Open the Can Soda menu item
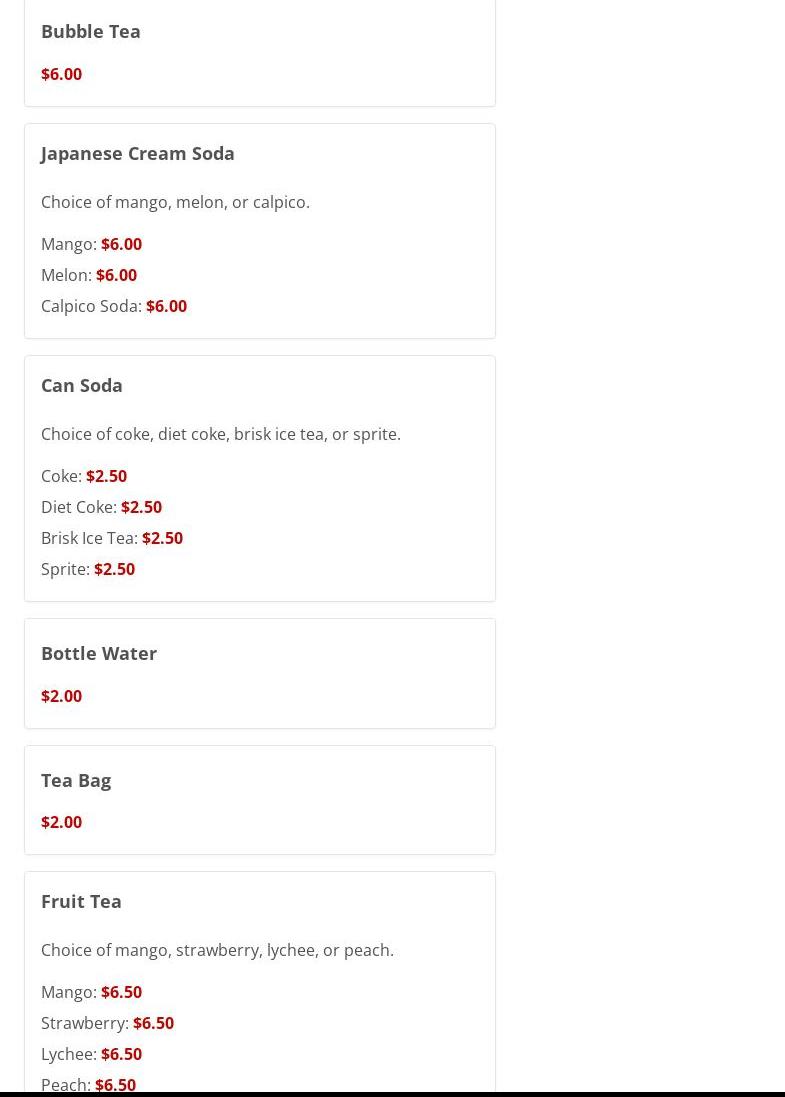The height and width of the screenshot is (1097, 785). 82,385
